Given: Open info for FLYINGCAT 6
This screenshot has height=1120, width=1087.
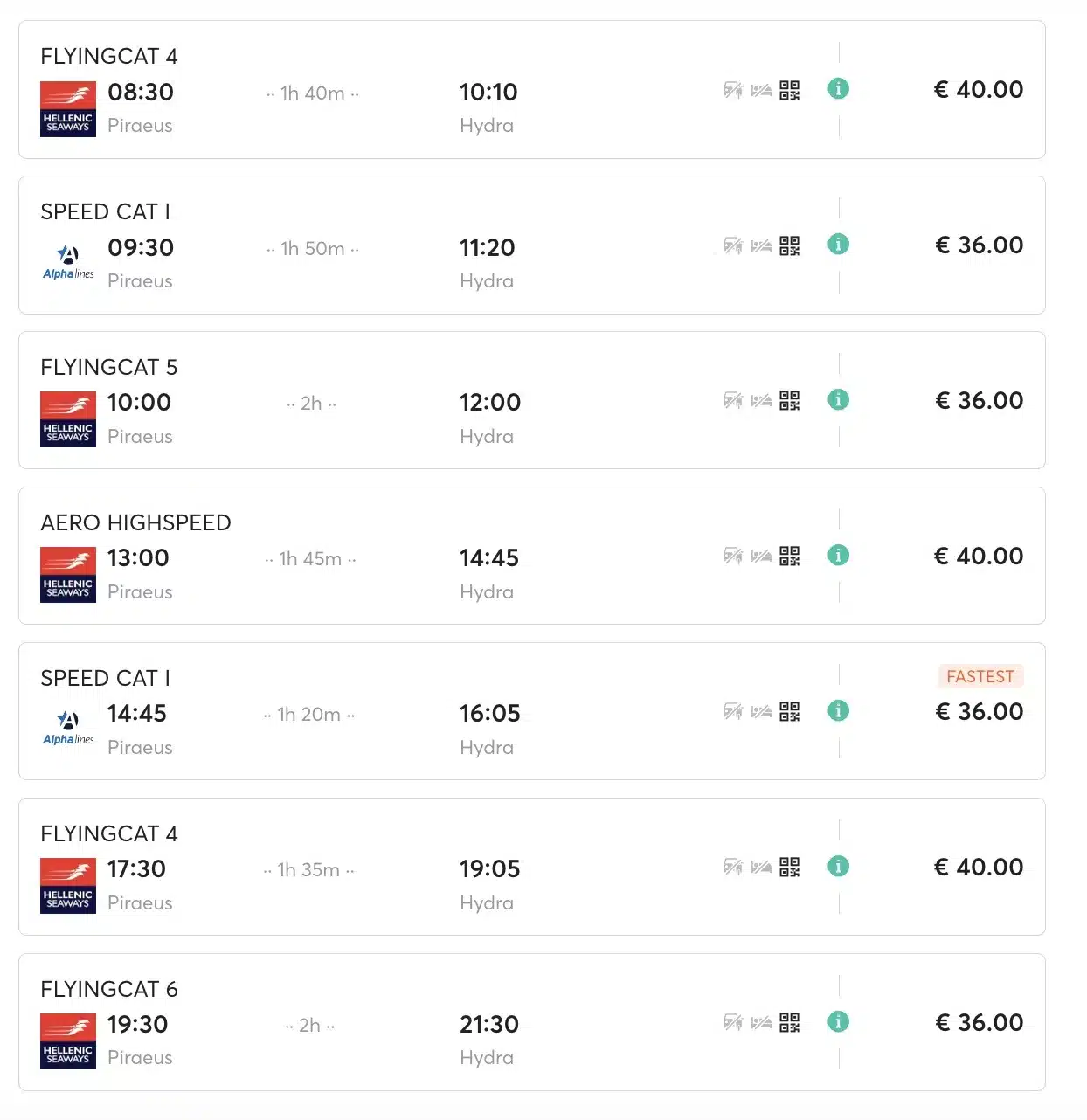Looking at the screenshot, I should (x=838, y=1022).
